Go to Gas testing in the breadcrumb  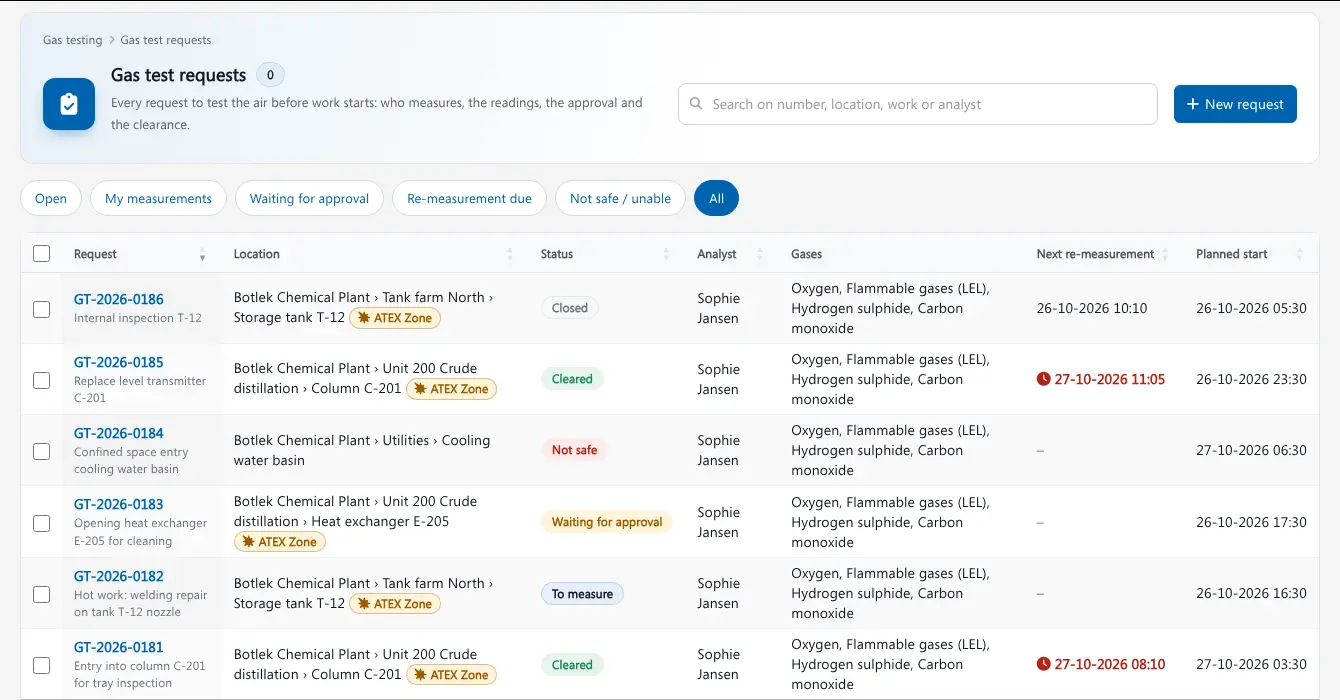tap(72, 40)
